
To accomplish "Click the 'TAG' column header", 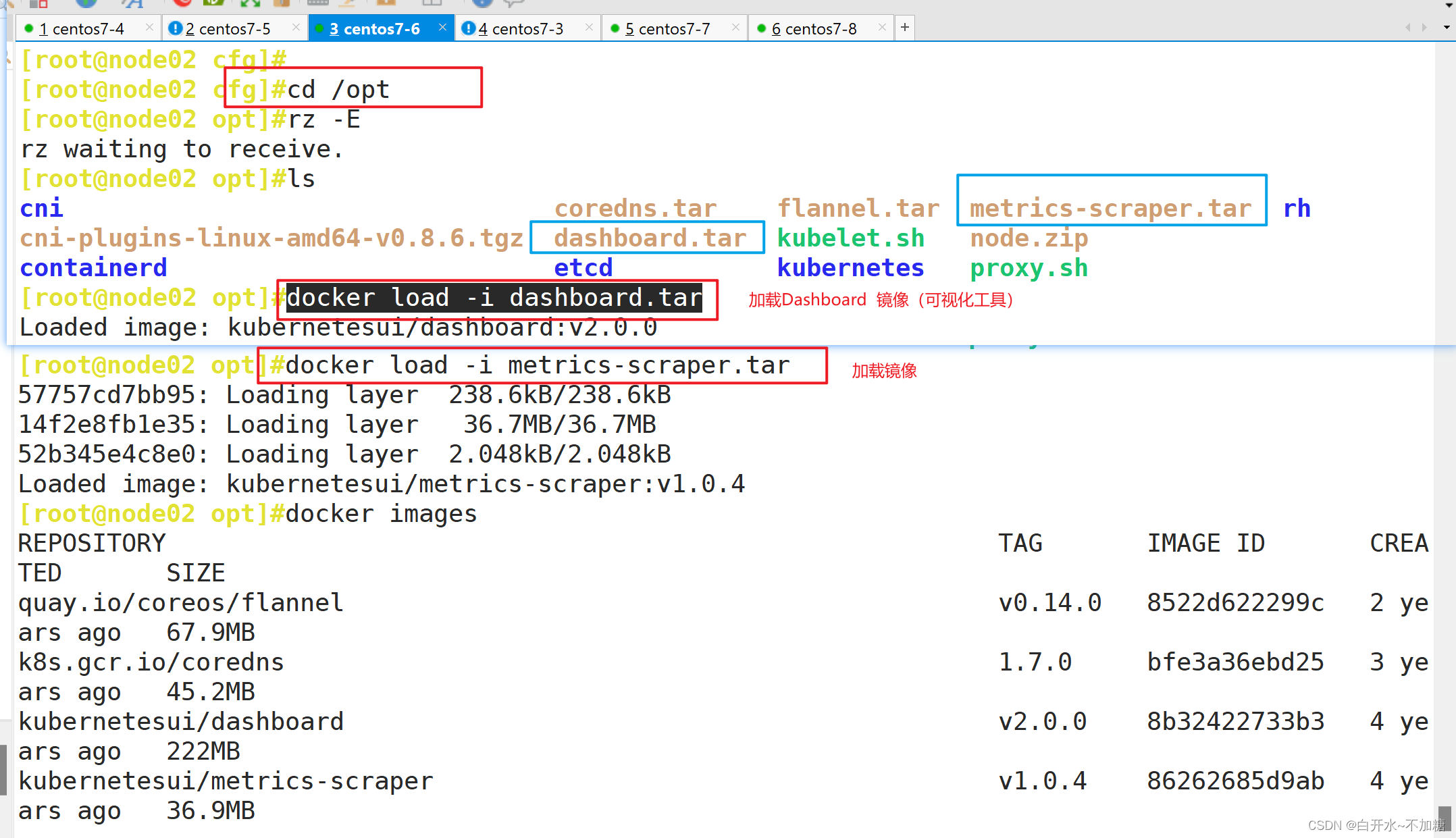I will click(x=1020, y=544).
